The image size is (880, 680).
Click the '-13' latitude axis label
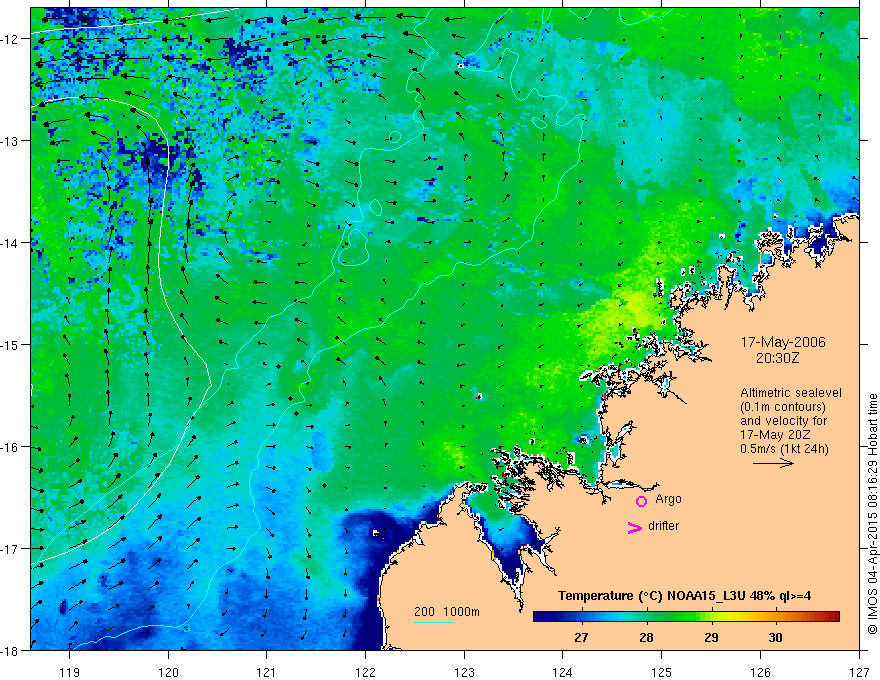coord(12,141)
